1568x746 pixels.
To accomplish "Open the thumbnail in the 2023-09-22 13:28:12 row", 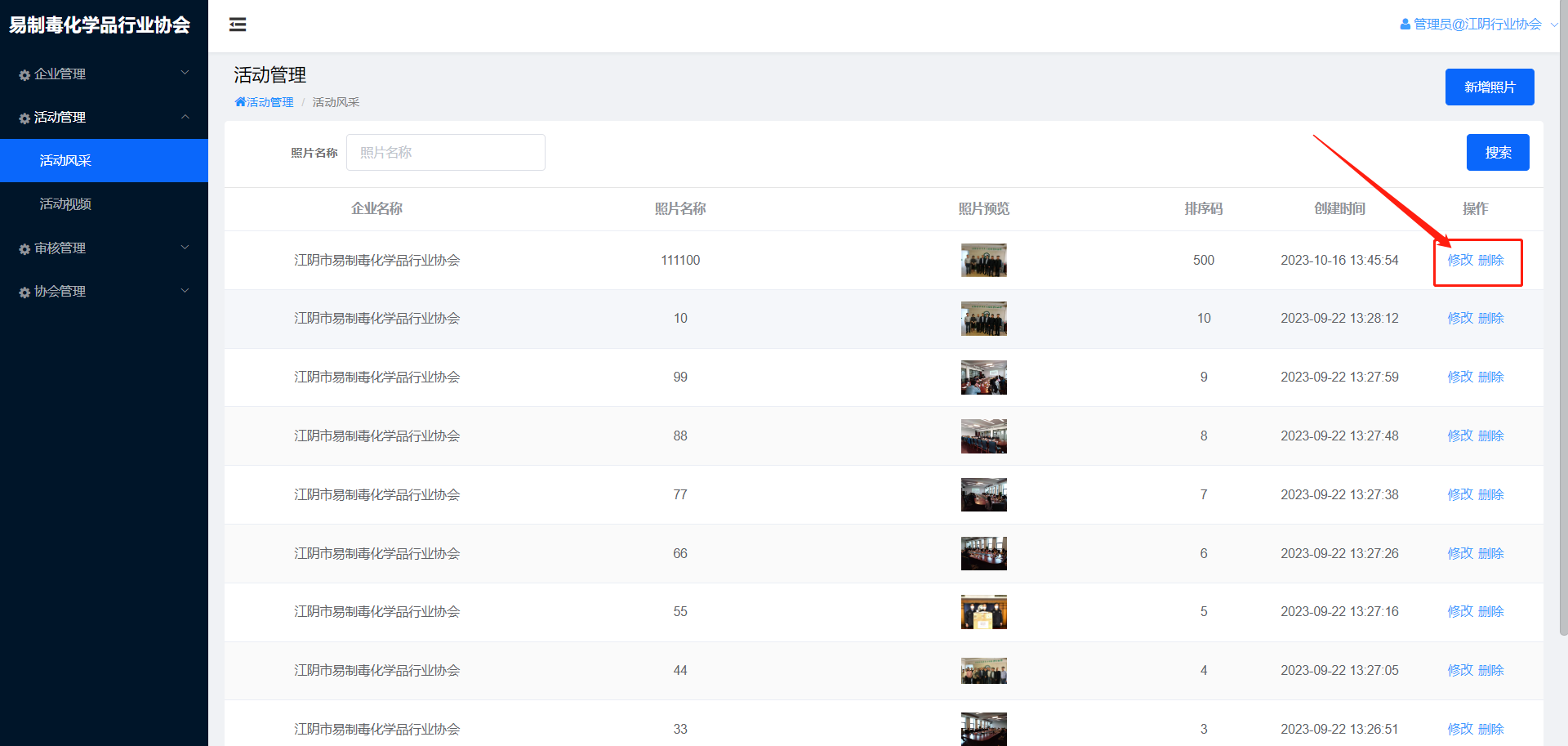I will [984, 319].
